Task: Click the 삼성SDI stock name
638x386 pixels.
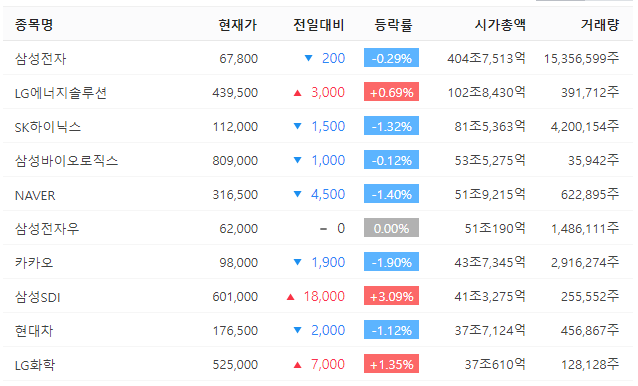Action: point(37,297)
